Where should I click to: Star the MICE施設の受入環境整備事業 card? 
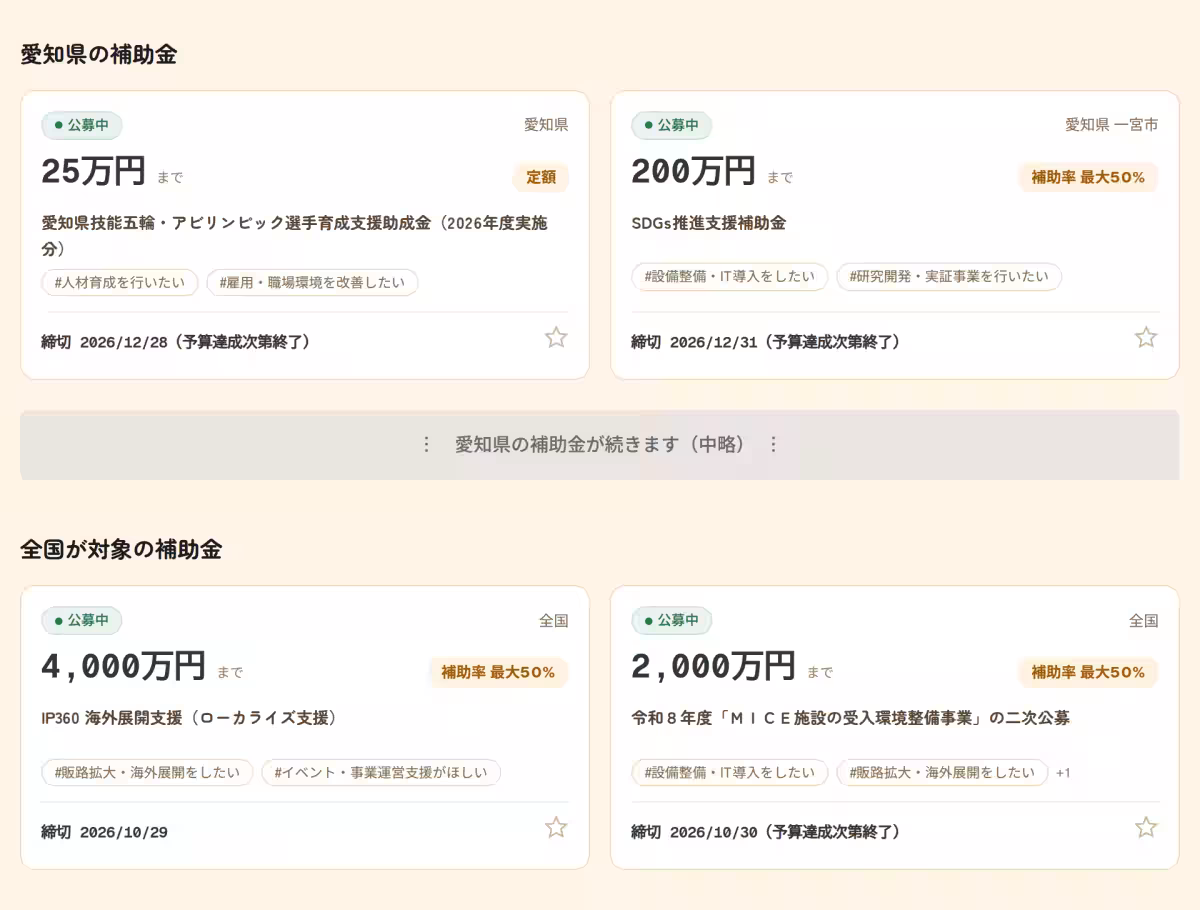[x=1146, y=827]
